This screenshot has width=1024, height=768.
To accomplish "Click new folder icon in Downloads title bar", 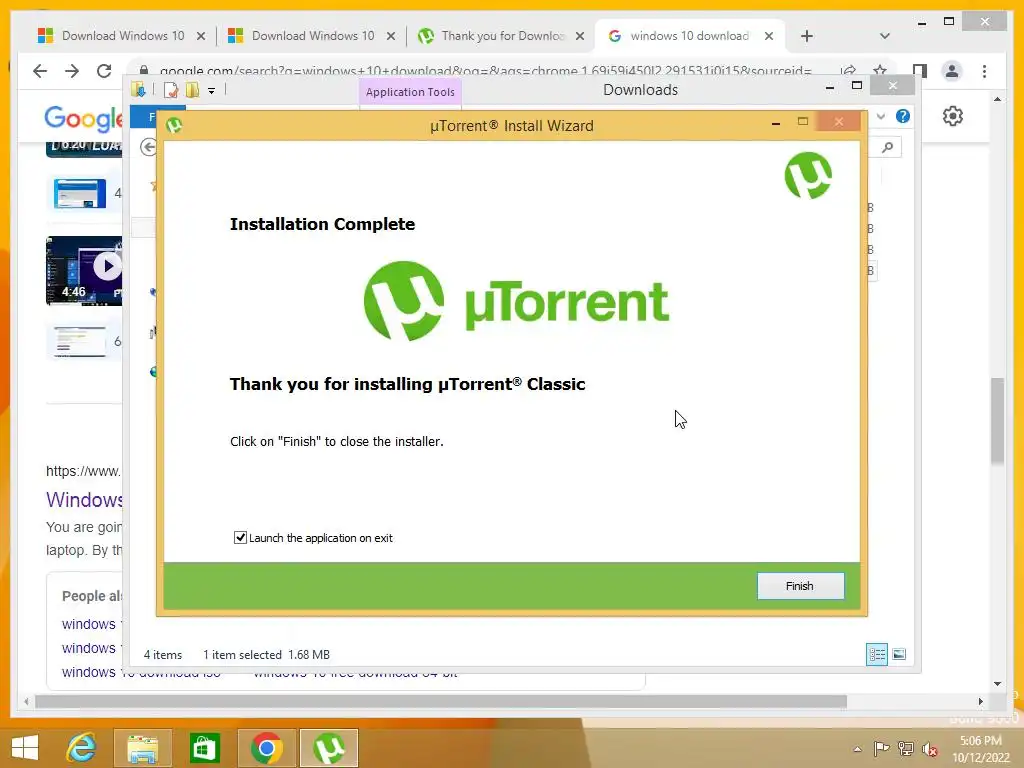I will [192, 90].
